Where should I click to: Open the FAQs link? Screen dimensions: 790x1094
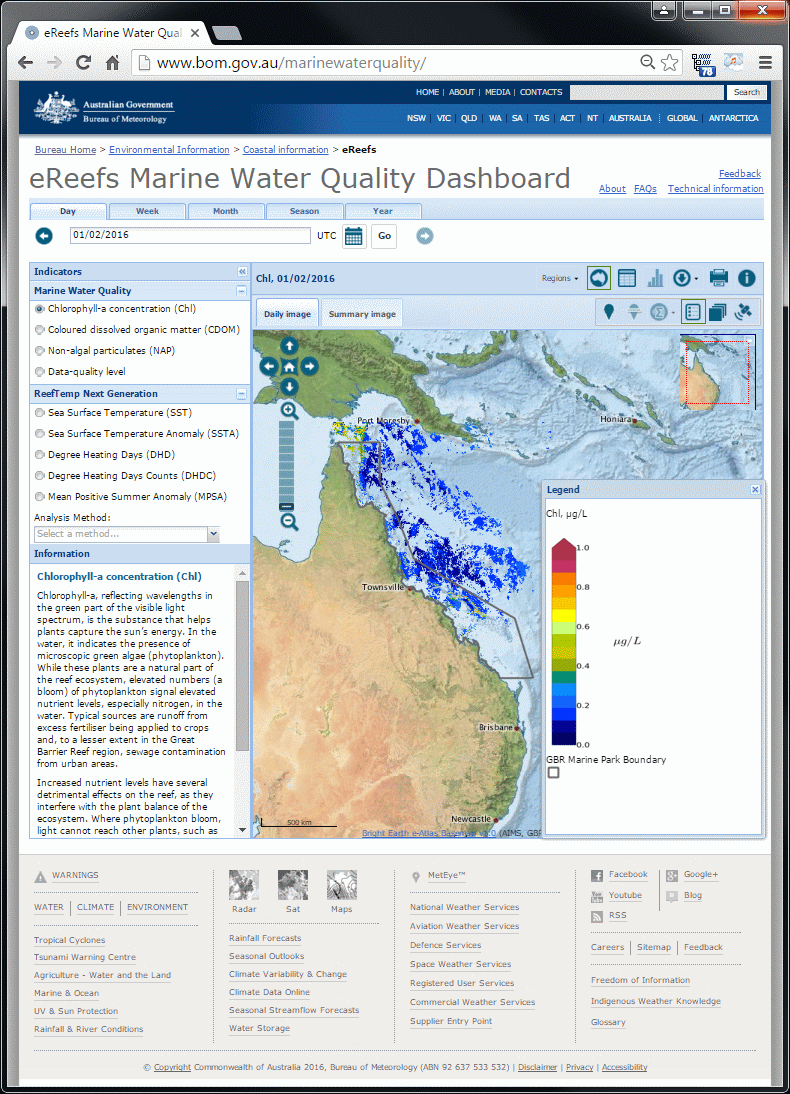pos(646,188)
